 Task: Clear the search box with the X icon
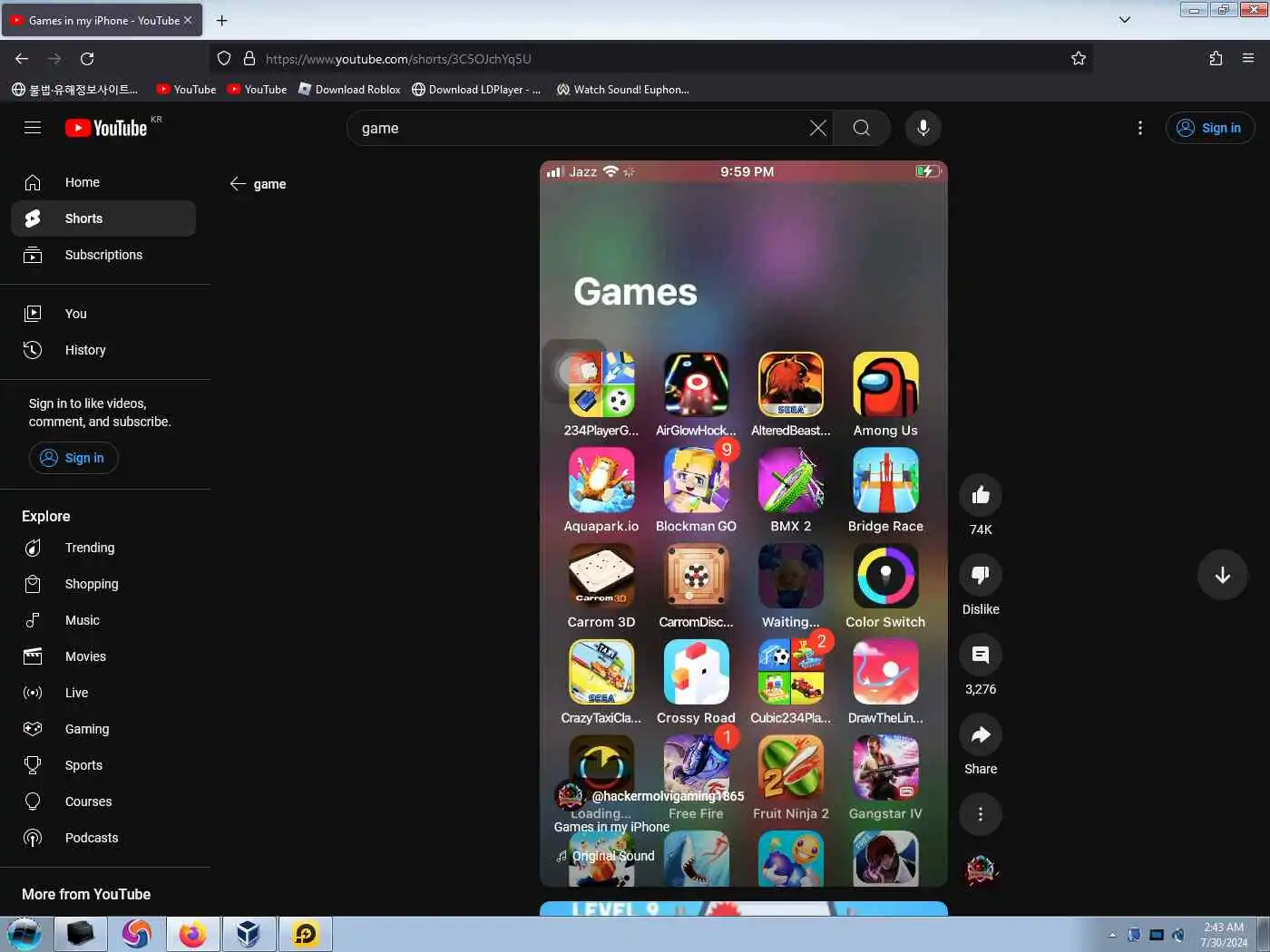coord(817,128)
